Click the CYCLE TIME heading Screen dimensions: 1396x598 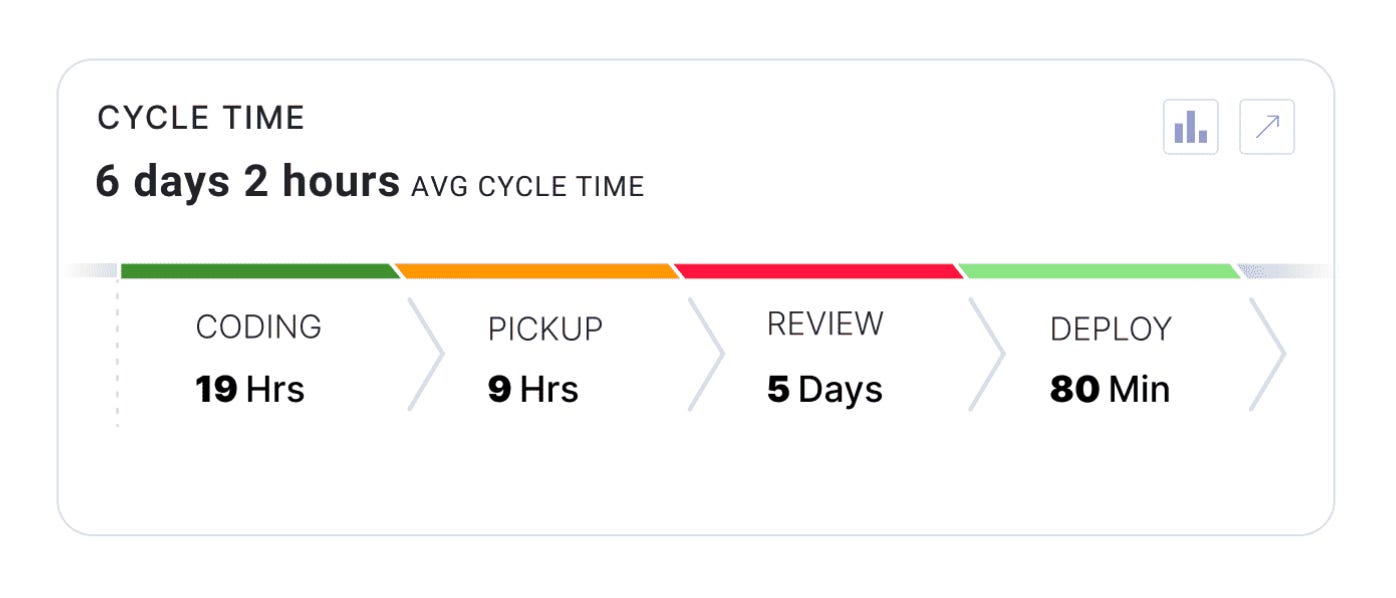click(x=200, y=116)
